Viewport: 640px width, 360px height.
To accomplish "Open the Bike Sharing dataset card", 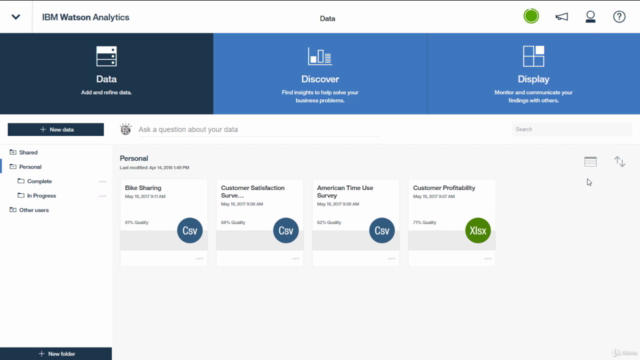I will 164,223.
